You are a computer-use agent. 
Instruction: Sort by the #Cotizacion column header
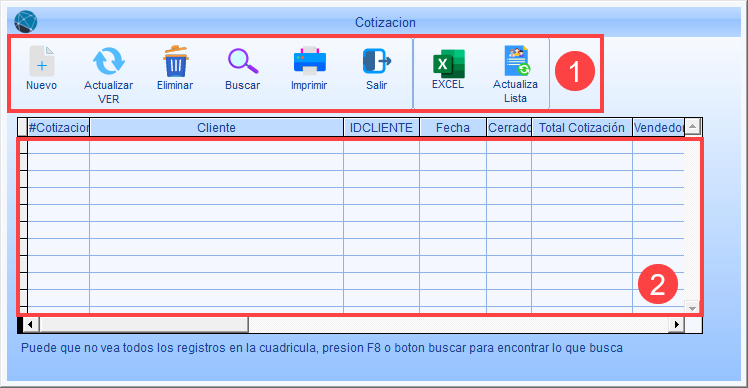[59, 127]
